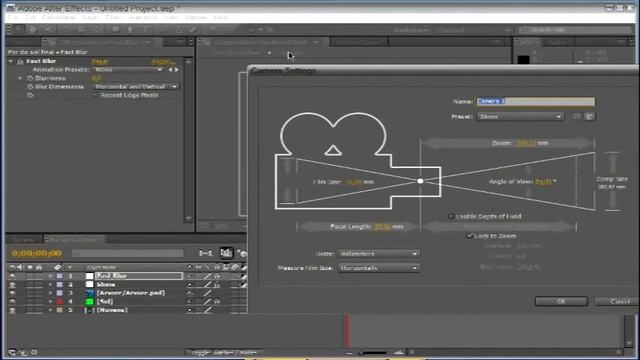Click the camera Name input field
Image resolution: width=640 pixels, height=360 pixels.
tap(536, 101)
